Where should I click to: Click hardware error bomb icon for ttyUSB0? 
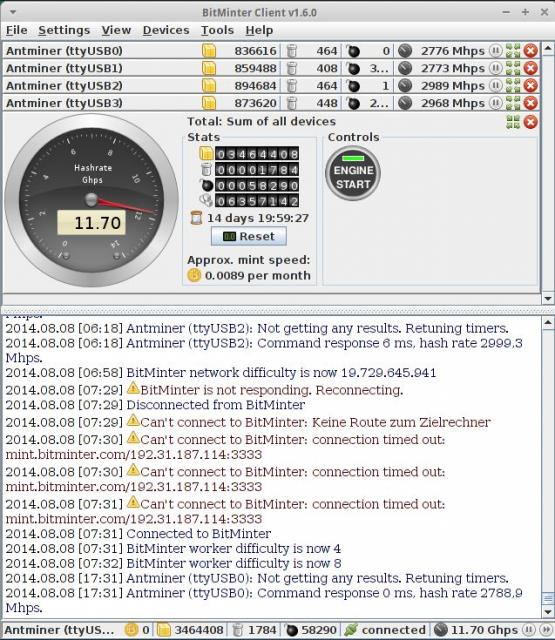point(353,51)
